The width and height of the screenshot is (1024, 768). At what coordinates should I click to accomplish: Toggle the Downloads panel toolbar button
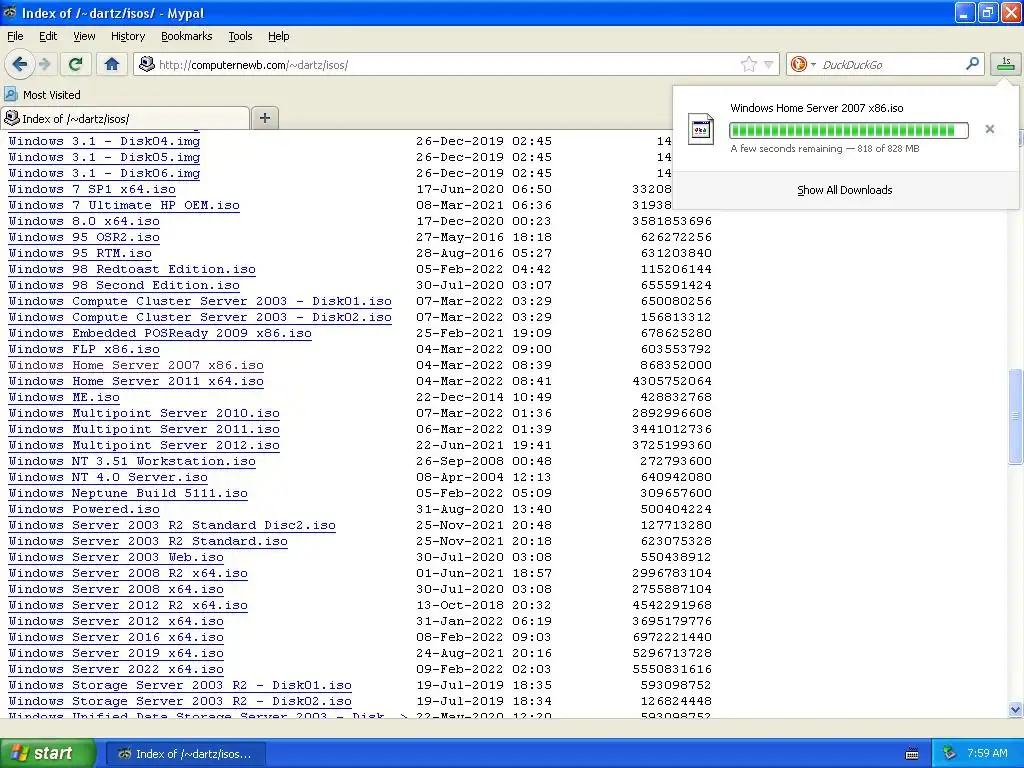pos(1006,63)
